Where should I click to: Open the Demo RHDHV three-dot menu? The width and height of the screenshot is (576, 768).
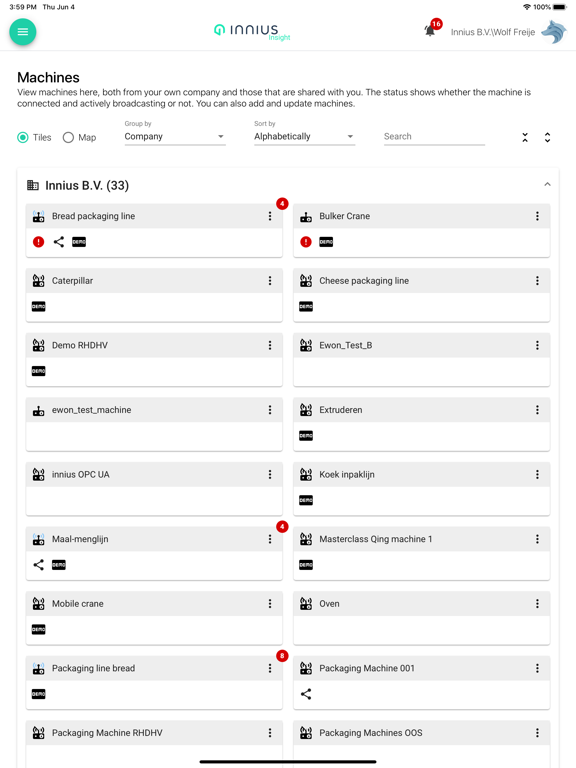[270, 345]
